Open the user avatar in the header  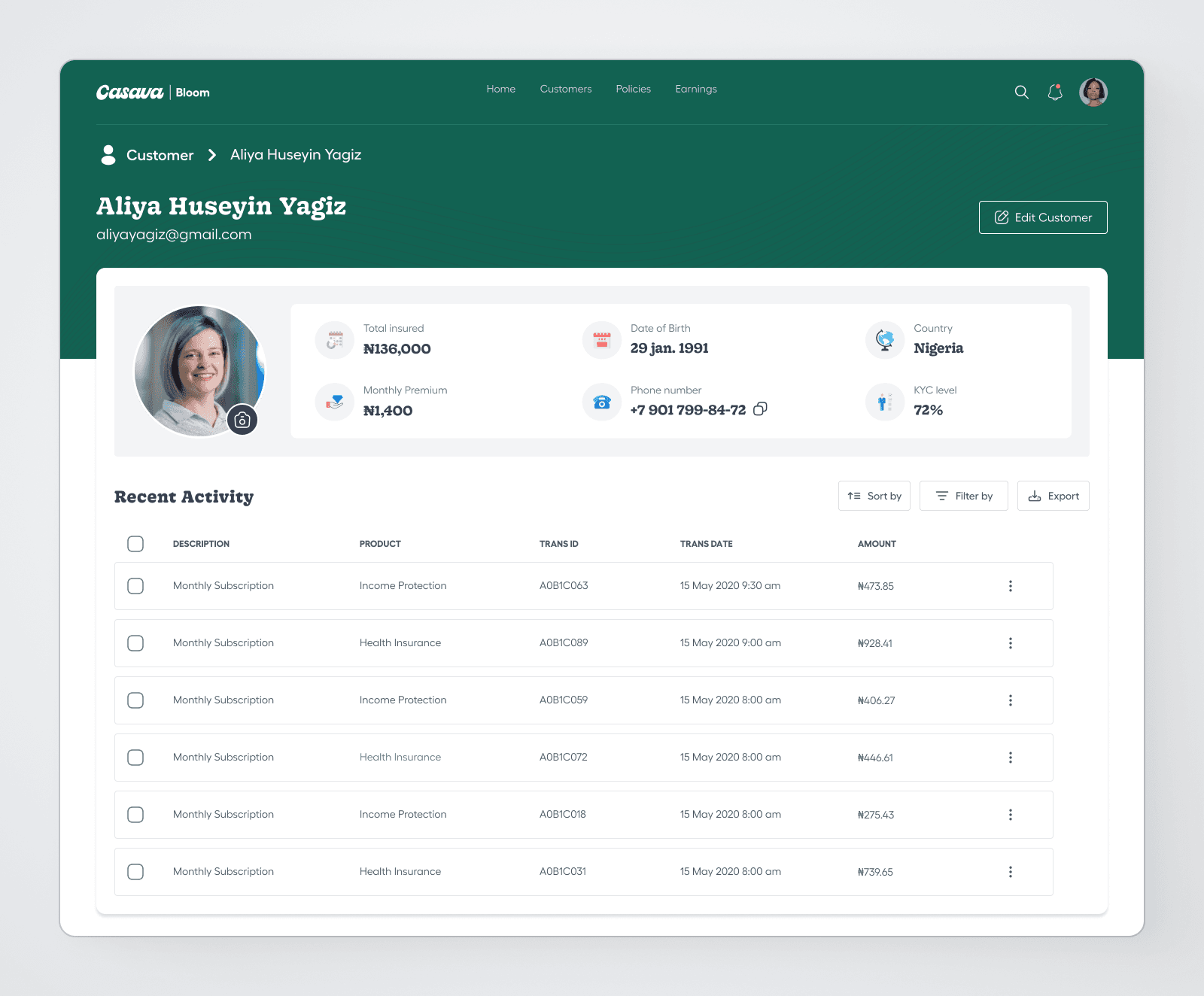click(1093, 93)
